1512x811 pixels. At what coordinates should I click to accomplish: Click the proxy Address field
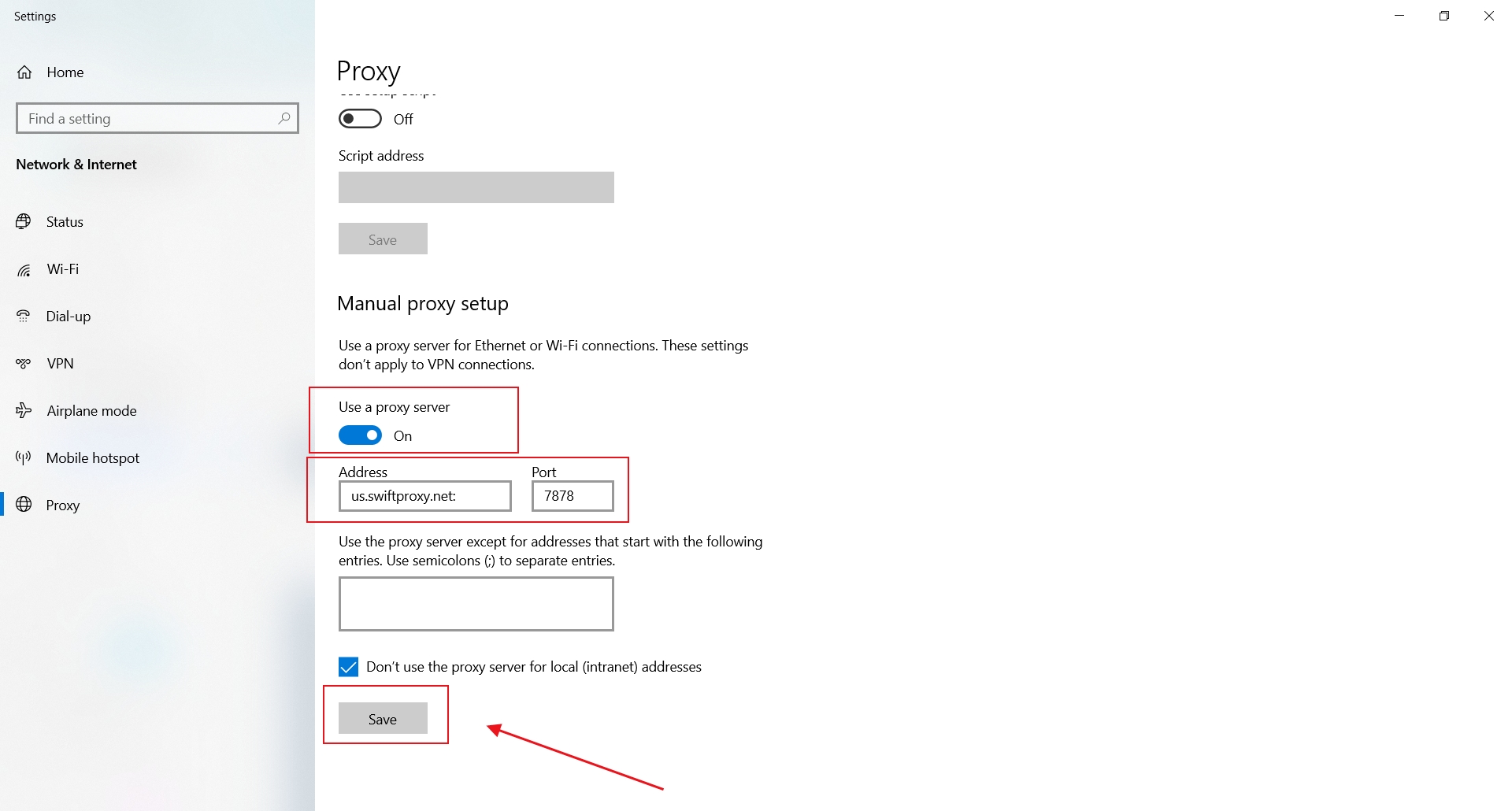tap(424, 496)
